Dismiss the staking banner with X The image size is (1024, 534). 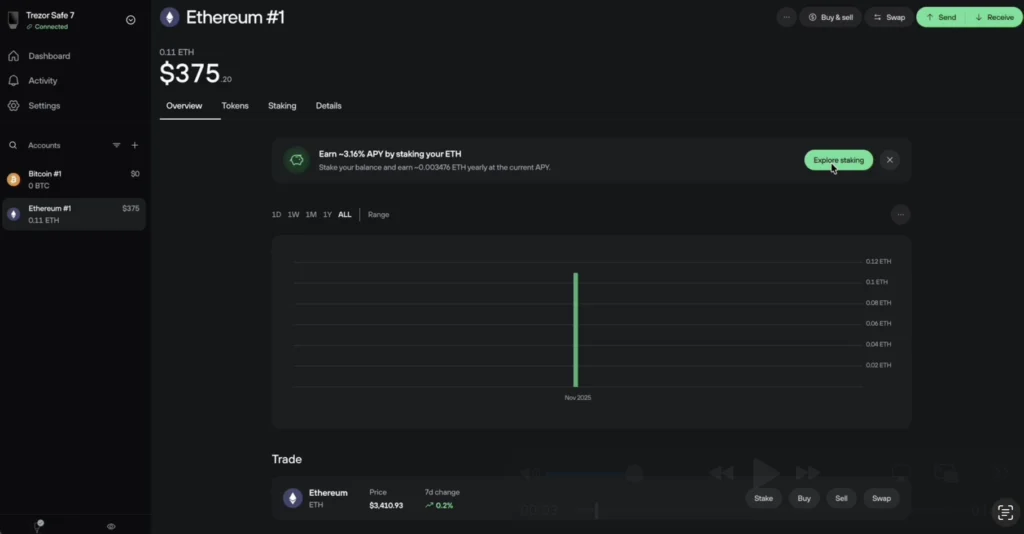click(890, 160)
